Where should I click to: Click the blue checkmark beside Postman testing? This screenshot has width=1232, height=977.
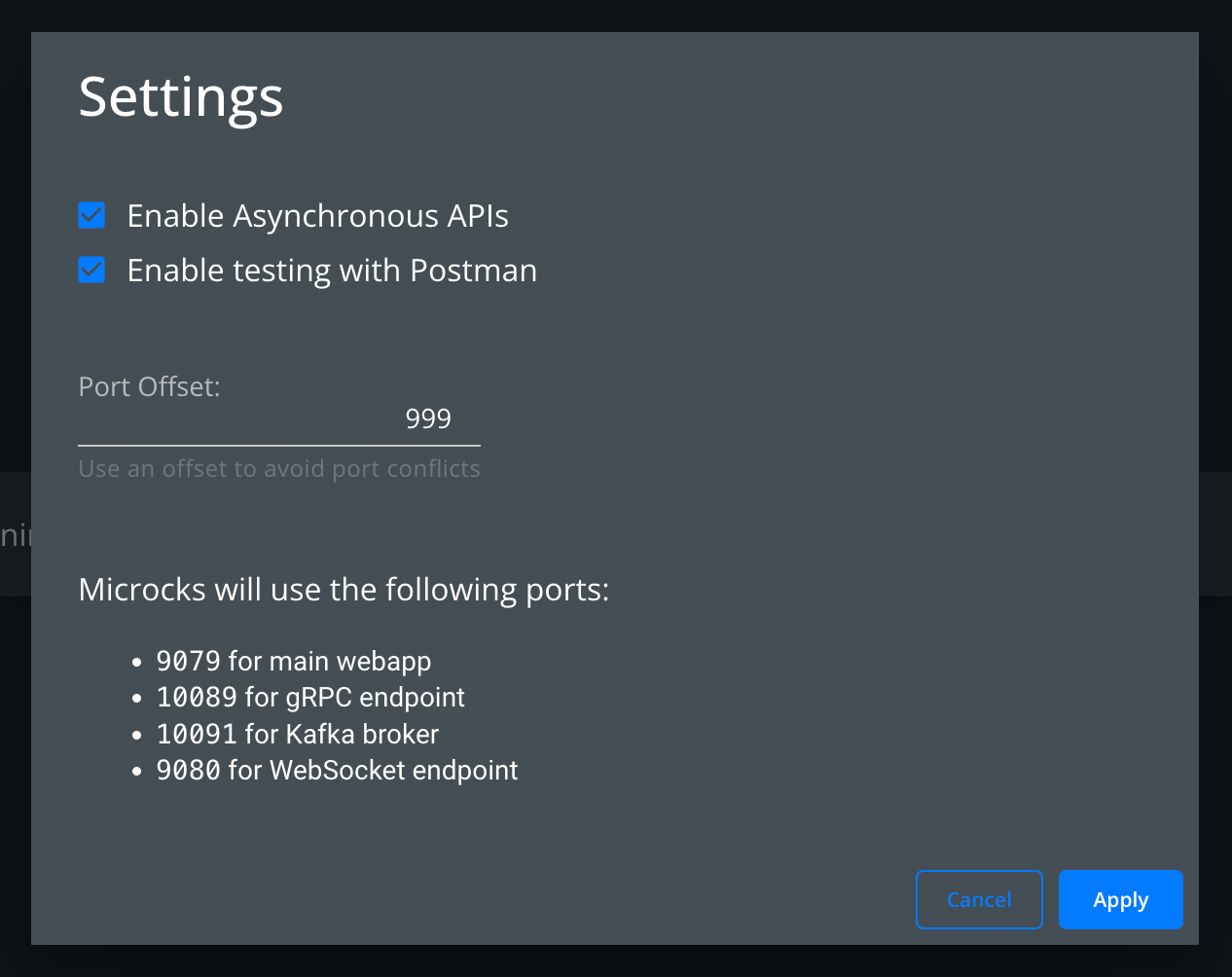point(91,270)
